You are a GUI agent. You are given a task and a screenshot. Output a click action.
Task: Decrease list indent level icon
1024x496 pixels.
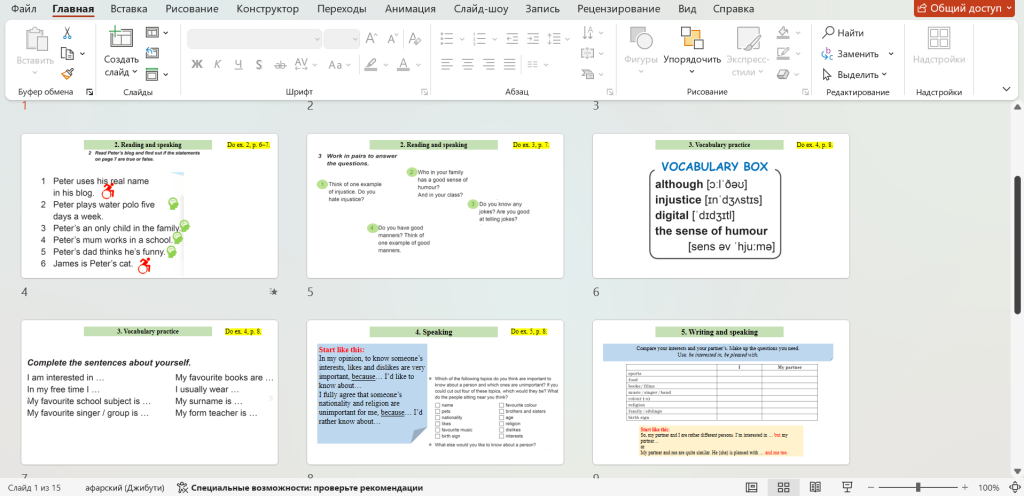(512, 37)
